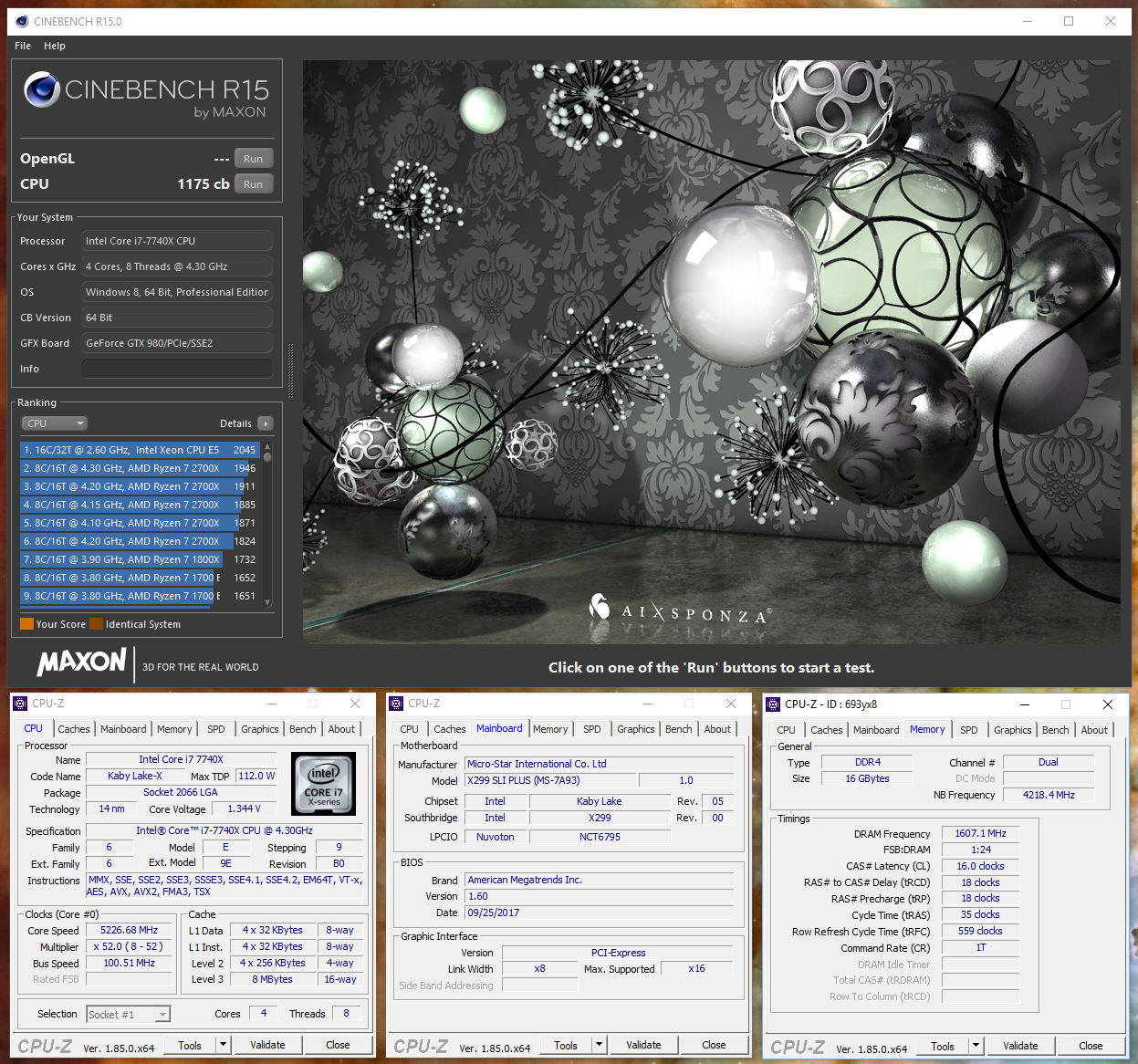
Task: Click GFX Board field GeForce GTX 980
Action: (177, 343)
